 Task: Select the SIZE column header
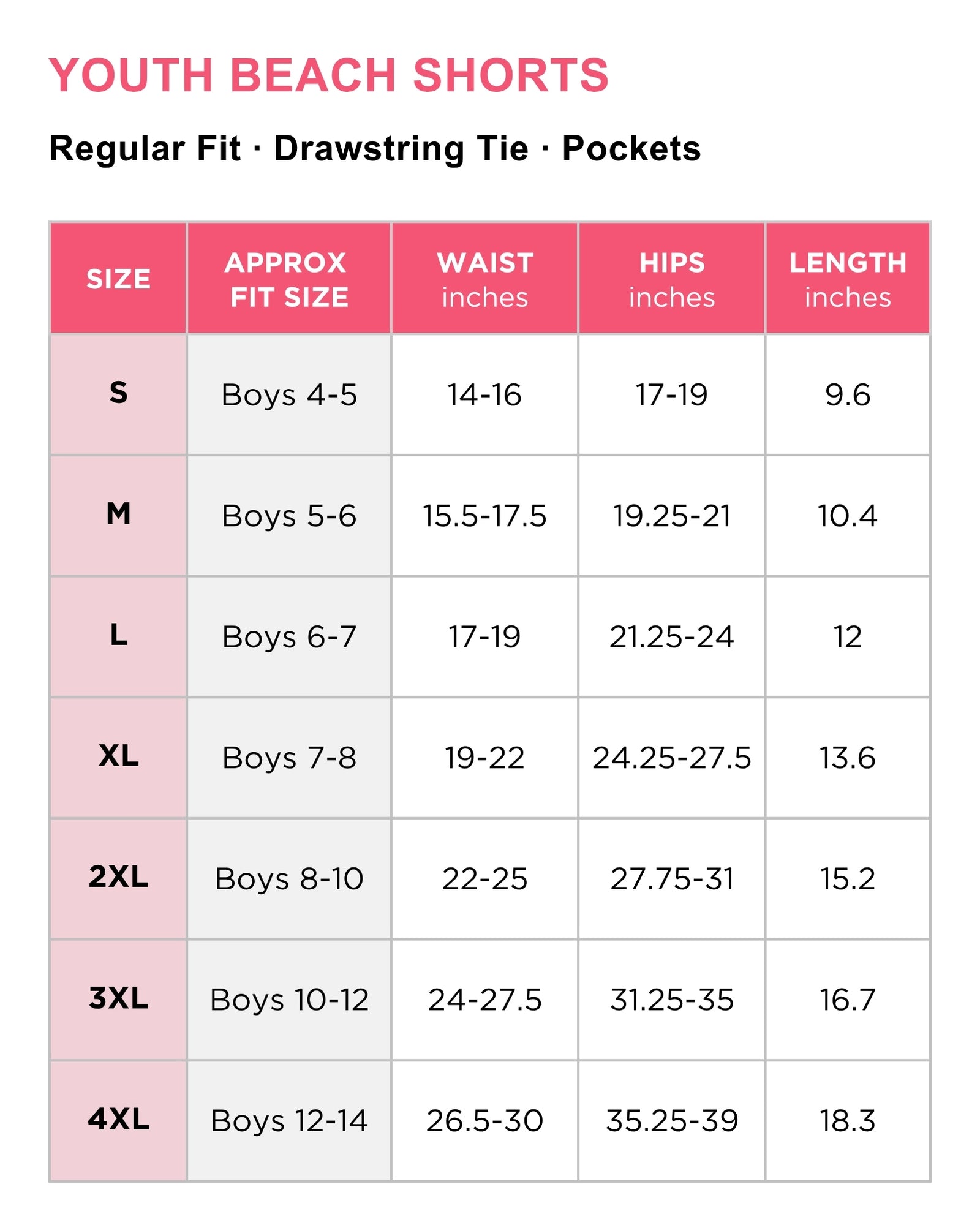click(118, 279)
